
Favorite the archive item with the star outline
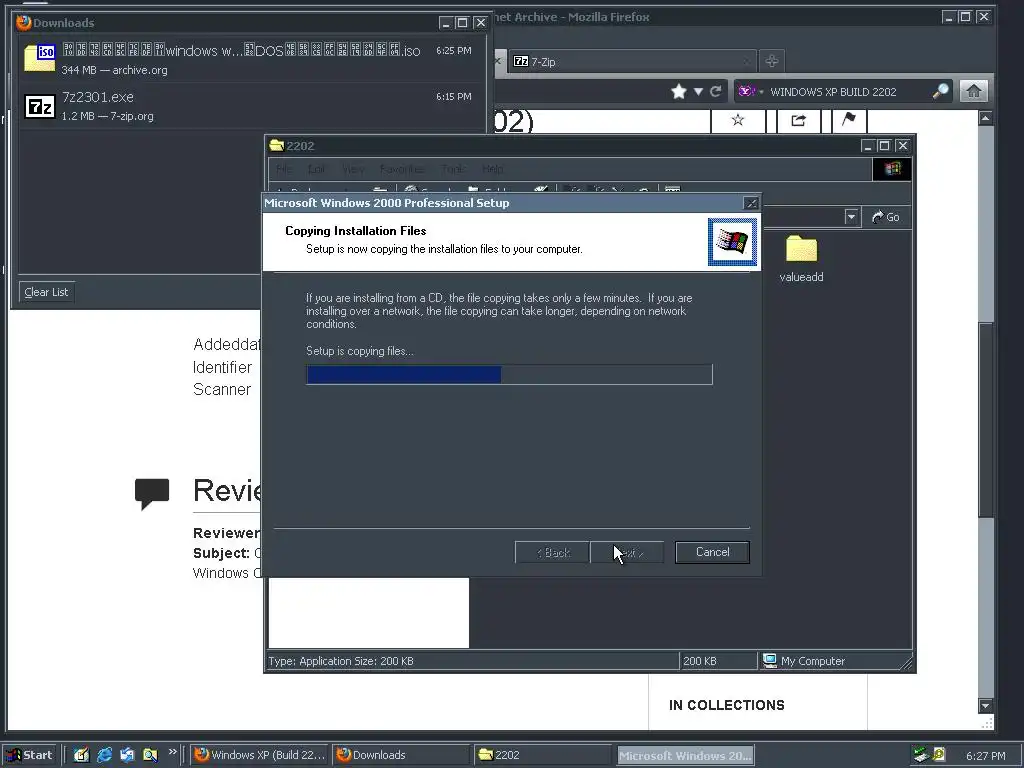point(738,120)
